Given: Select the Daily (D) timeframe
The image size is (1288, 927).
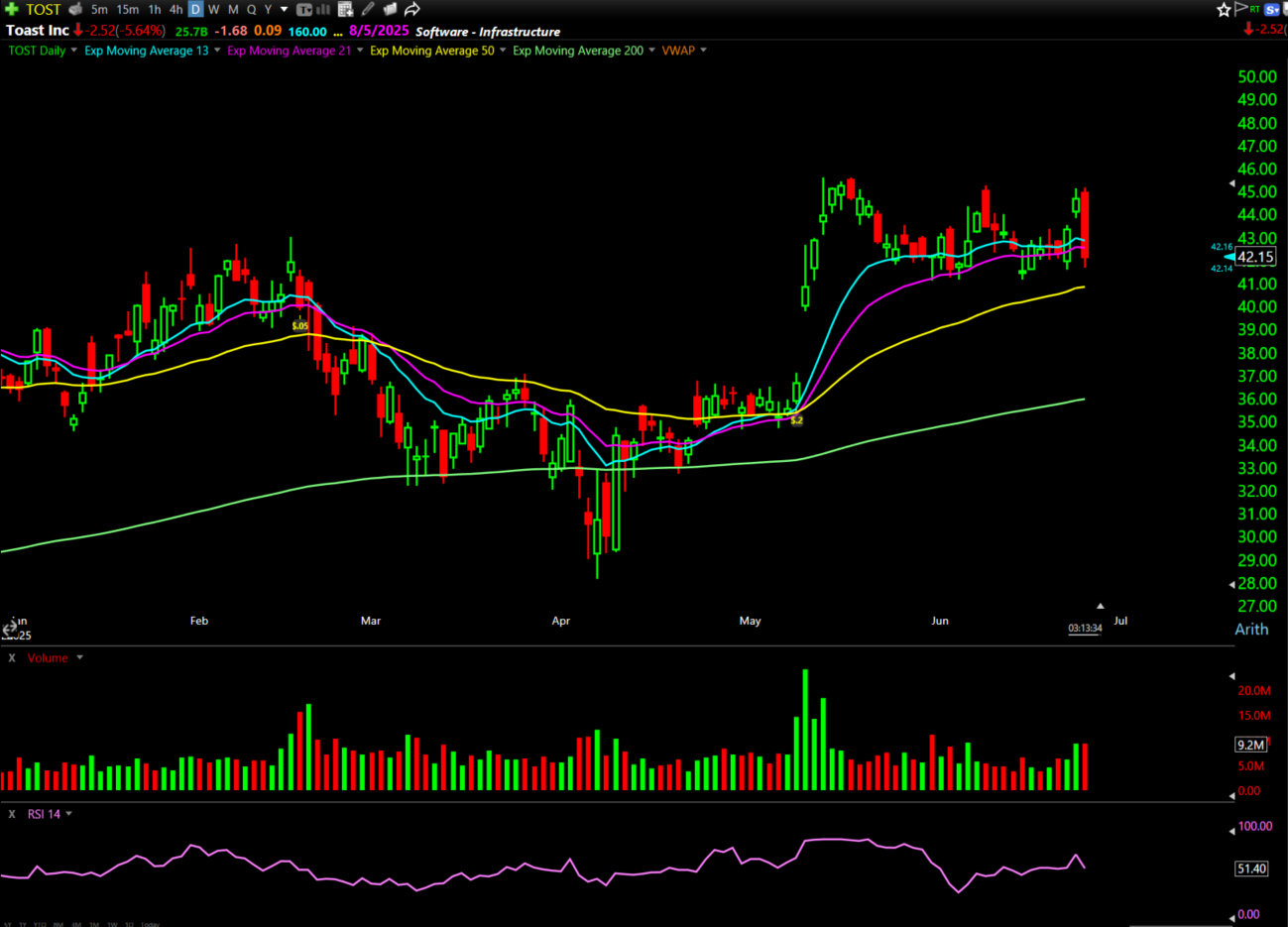Looking at the screenshot, I should click(x=195, y=9).
